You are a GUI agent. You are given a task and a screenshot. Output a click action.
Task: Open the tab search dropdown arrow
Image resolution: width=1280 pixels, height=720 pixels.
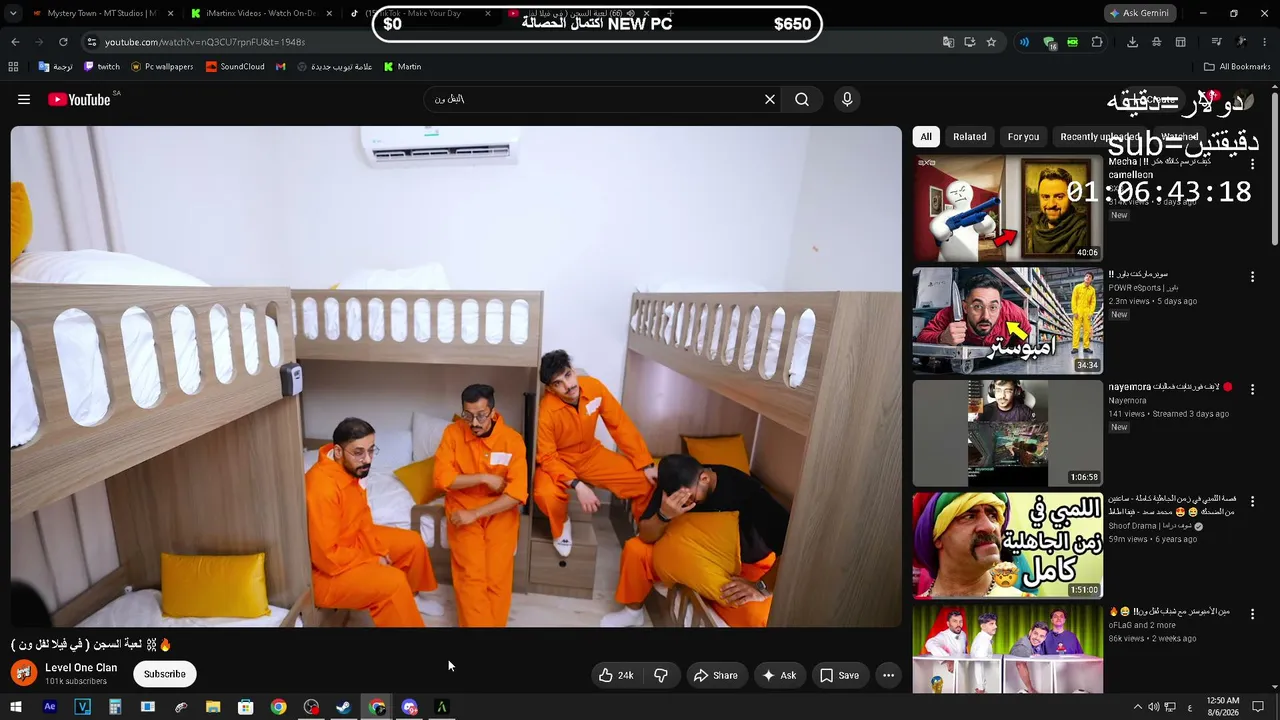13,13
